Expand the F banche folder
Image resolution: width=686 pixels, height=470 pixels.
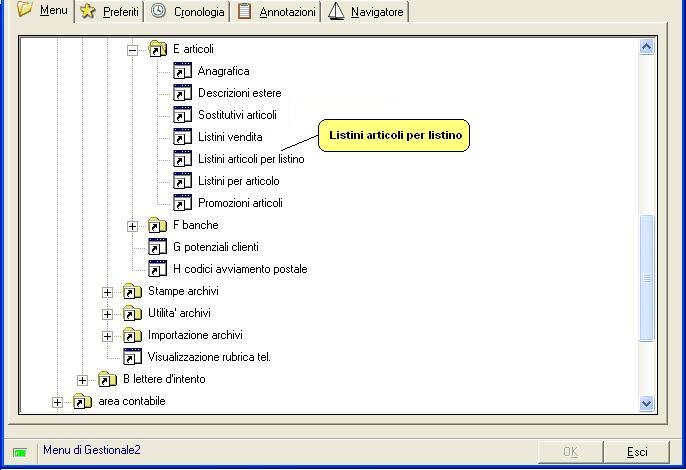(132, 226)
